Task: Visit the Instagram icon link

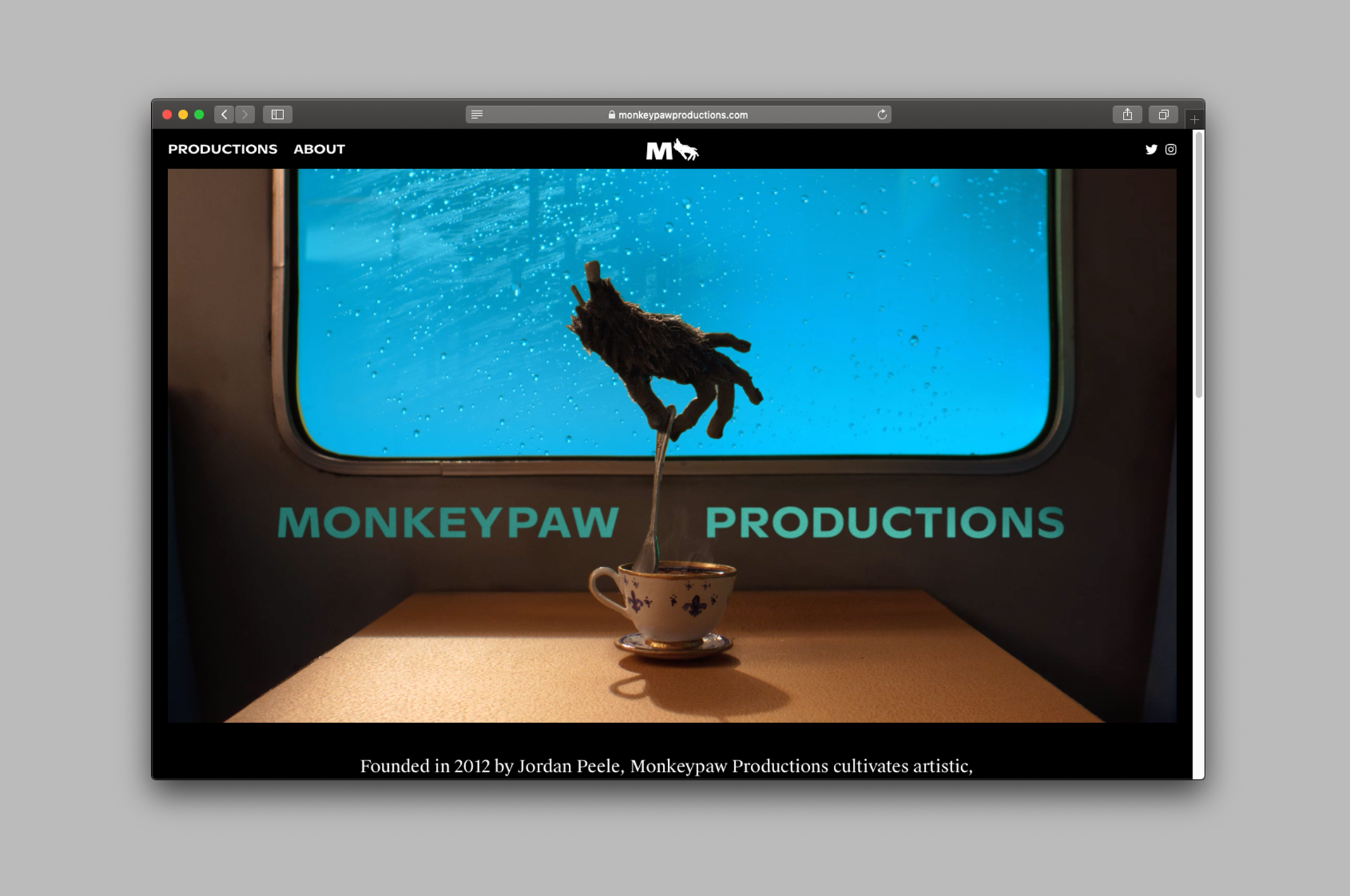Action: pyautogui.click(x=1171, y=149)
